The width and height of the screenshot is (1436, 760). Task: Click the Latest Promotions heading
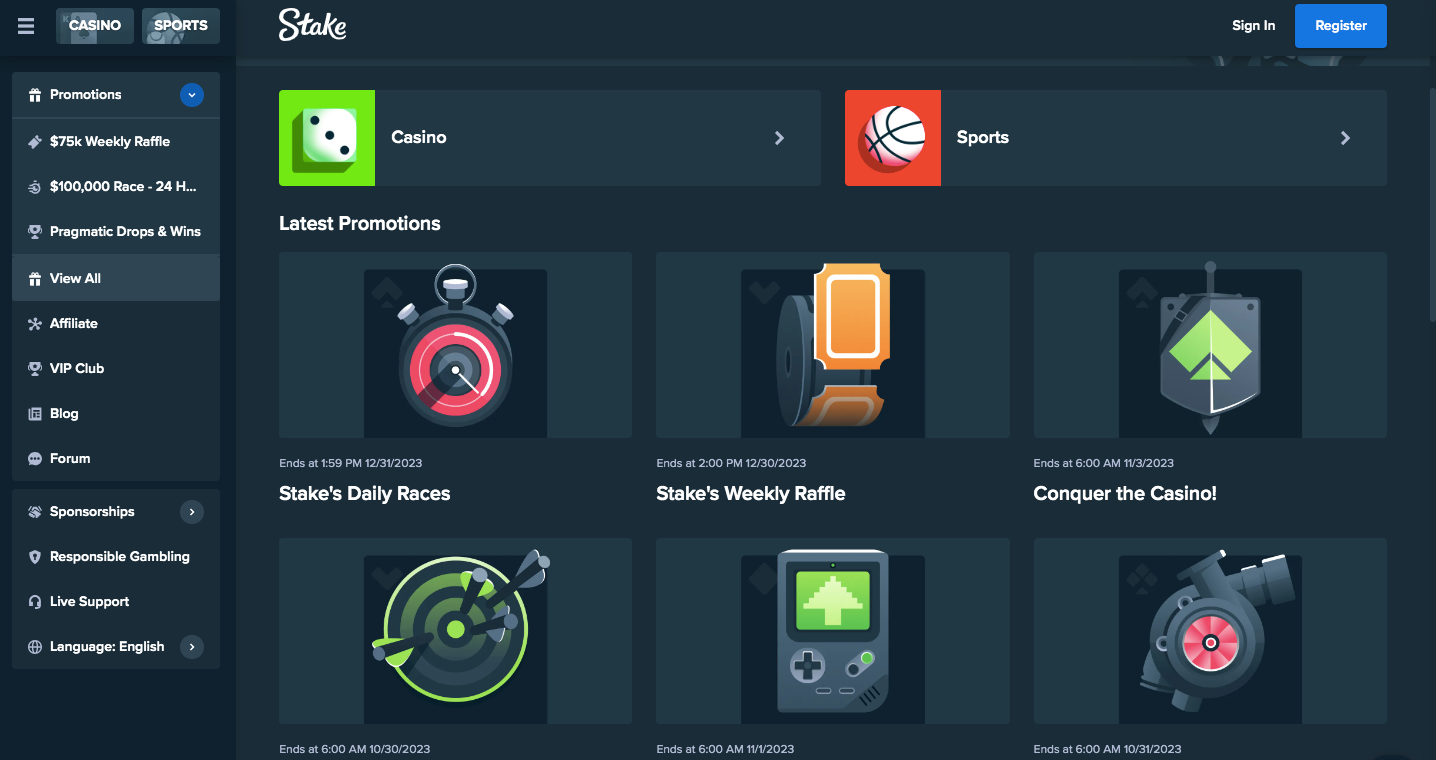(360, 224)
